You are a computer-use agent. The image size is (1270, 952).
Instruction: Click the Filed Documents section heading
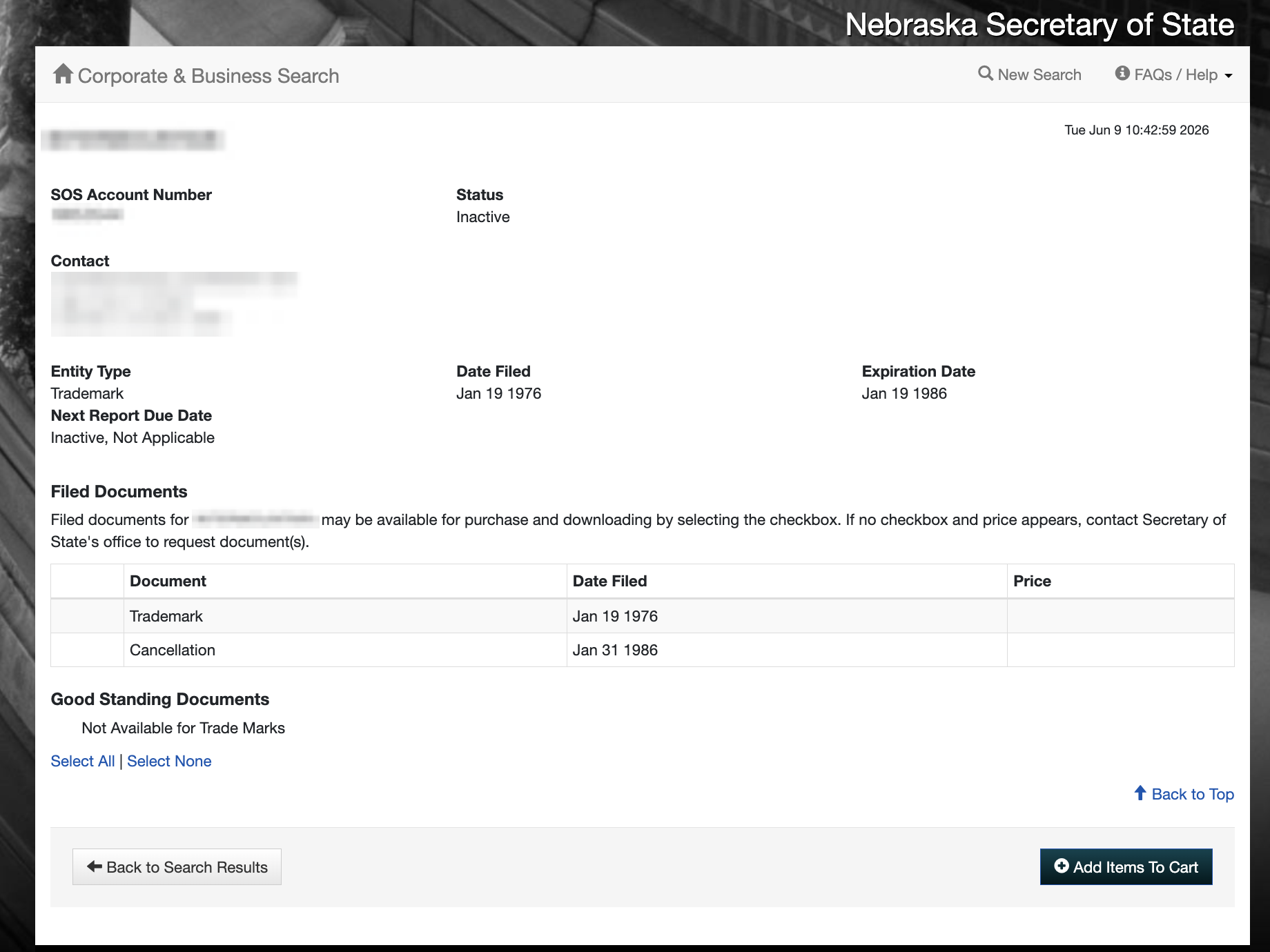[x=119, y=491]
